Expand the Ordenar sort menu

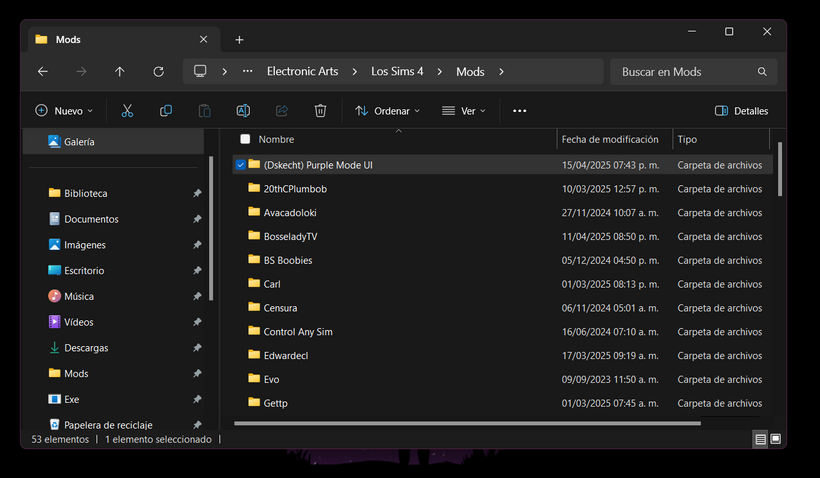[387, 111]
